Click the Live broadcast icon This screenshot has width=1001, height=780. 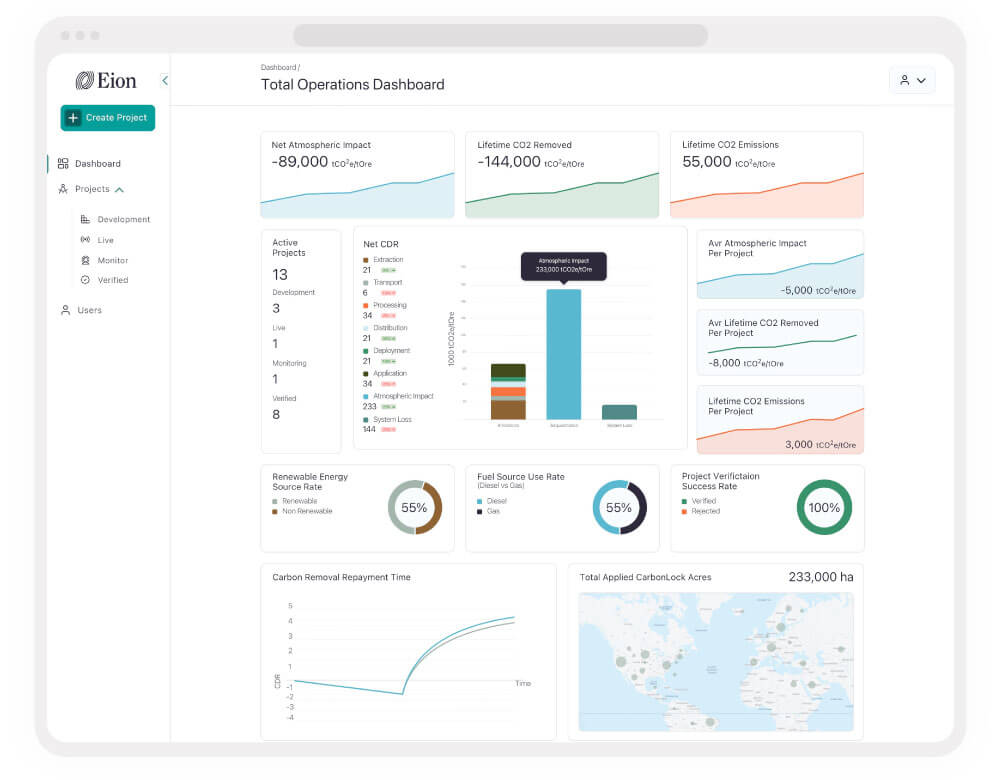[85, 240]
